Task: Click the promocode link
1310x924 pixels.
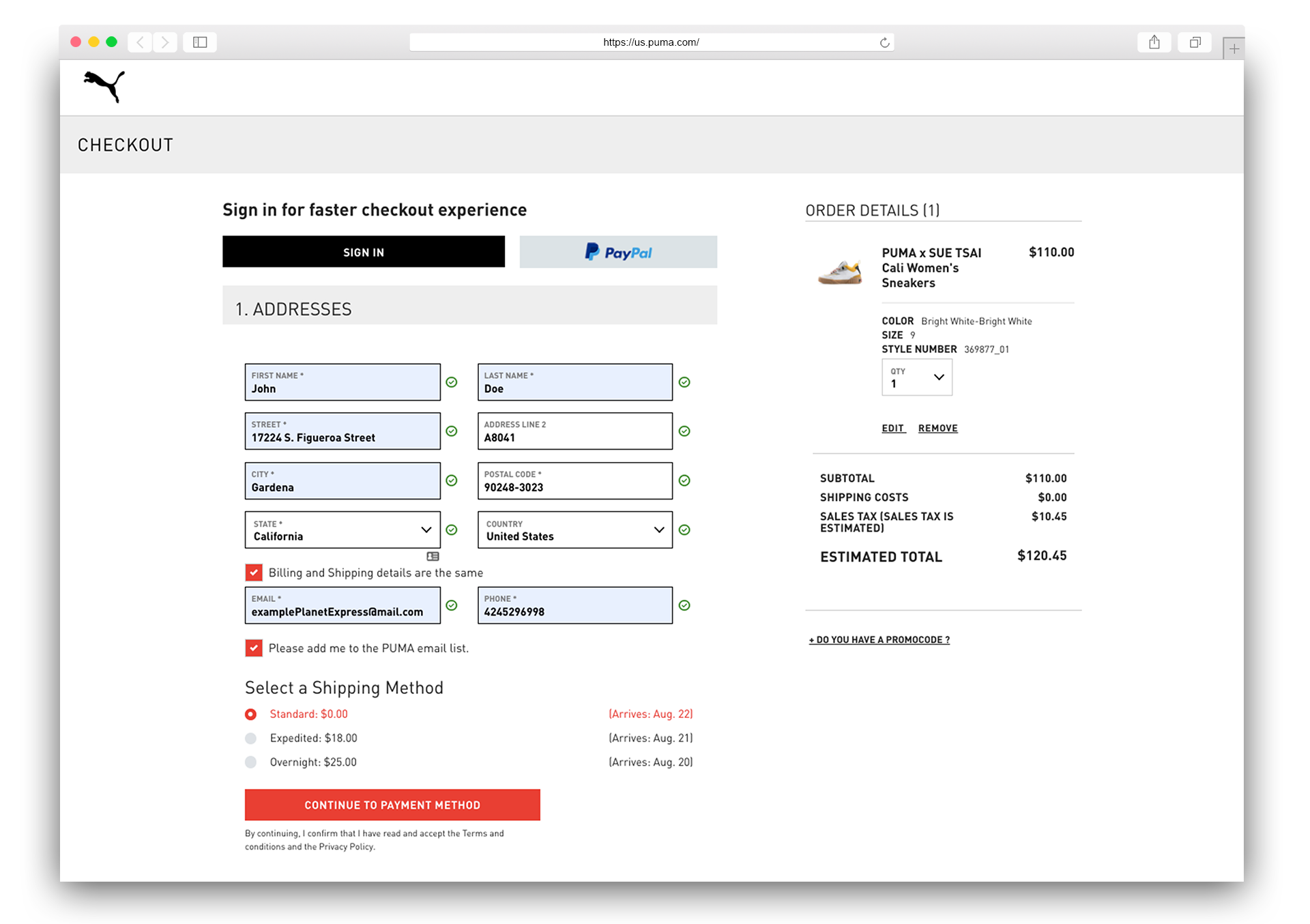Action: (x=879, y=639)
